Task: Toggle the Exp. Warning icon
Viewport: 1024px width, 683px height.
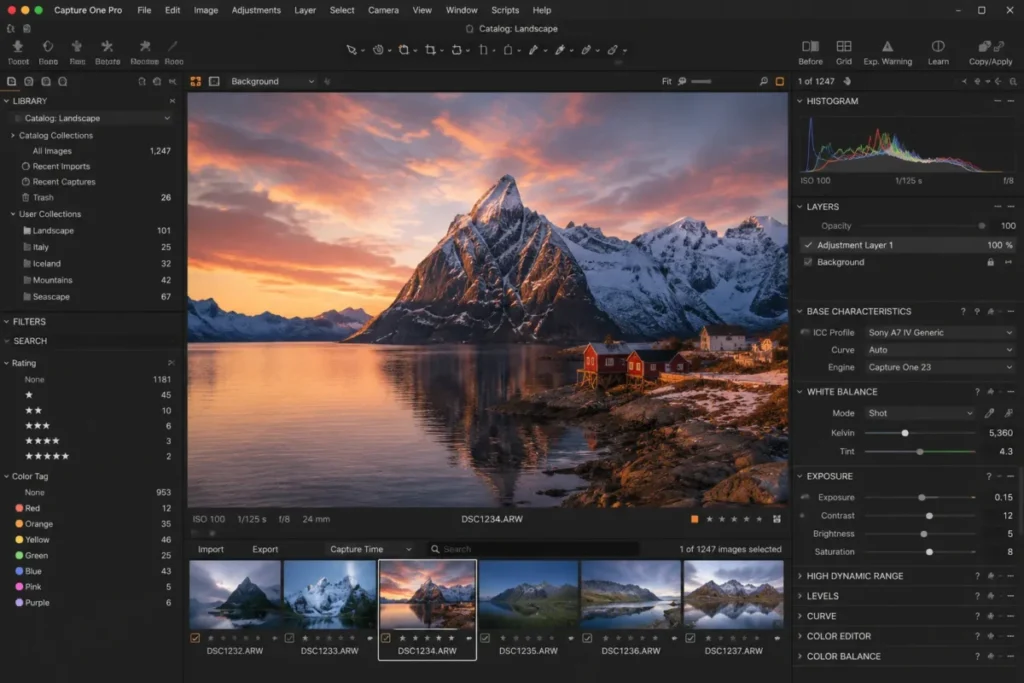Action: pyautogui.click(x=888, y=46)
